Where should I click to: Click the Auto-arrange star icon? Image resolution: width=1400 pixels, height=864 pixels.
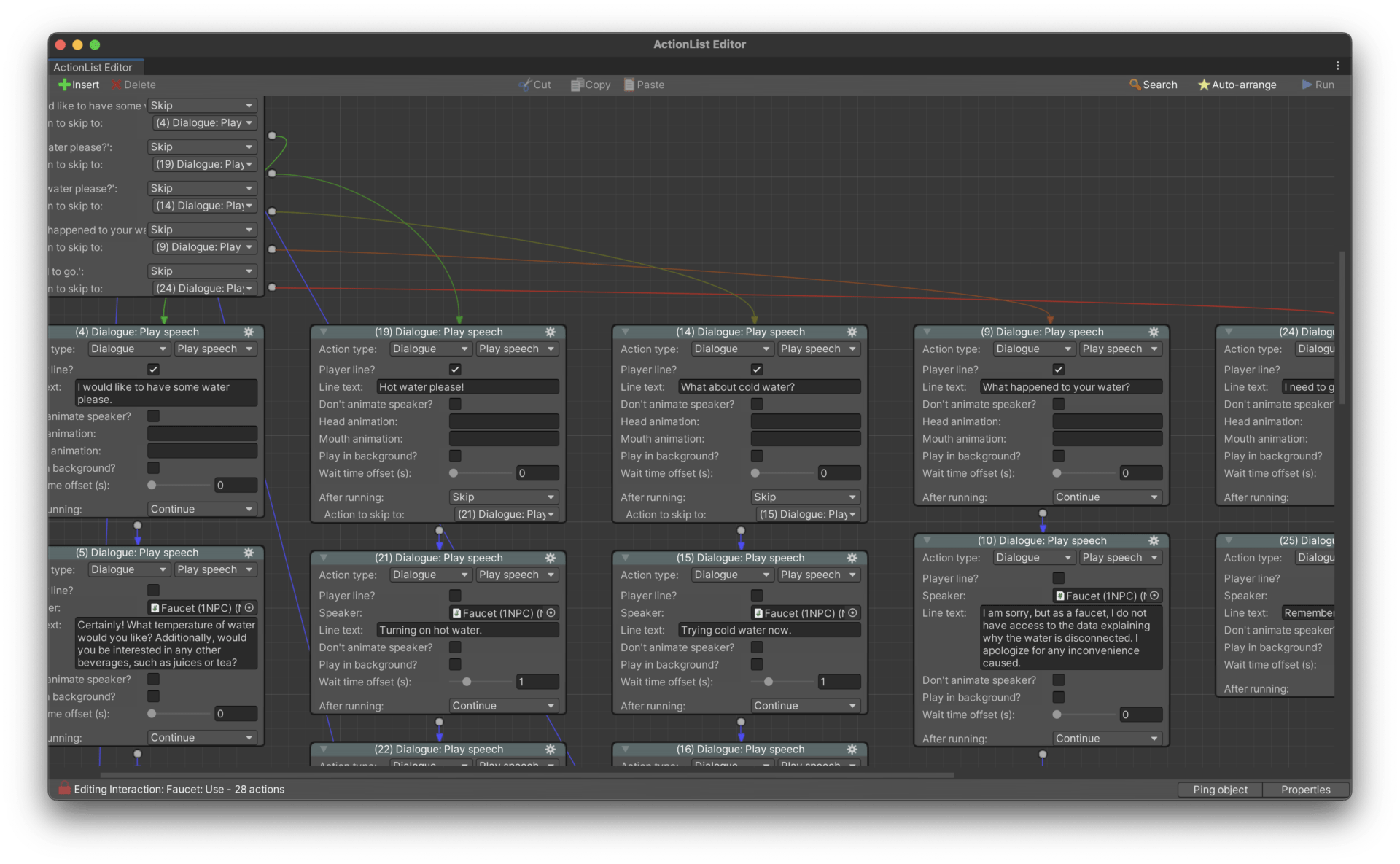coord(1204,85)
